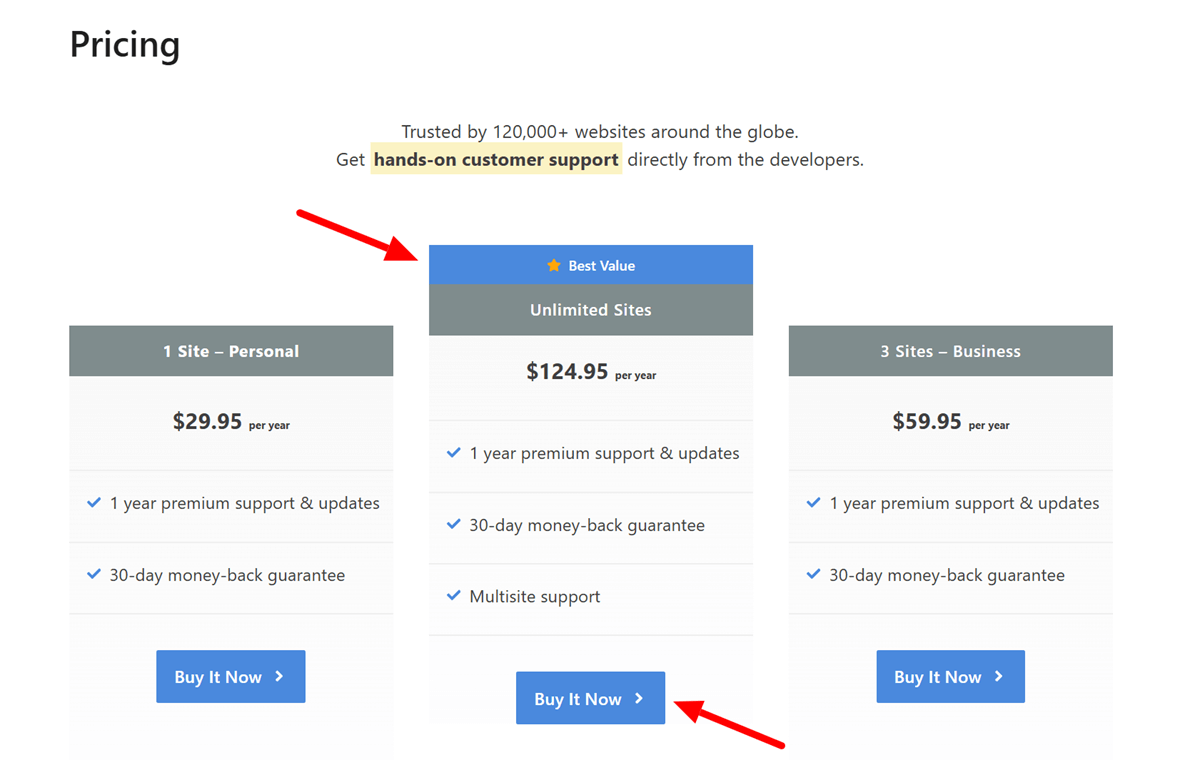1200x760 pixels.
Task: Click the highlighted hands-on customer support text
Action: coord(496,159)
